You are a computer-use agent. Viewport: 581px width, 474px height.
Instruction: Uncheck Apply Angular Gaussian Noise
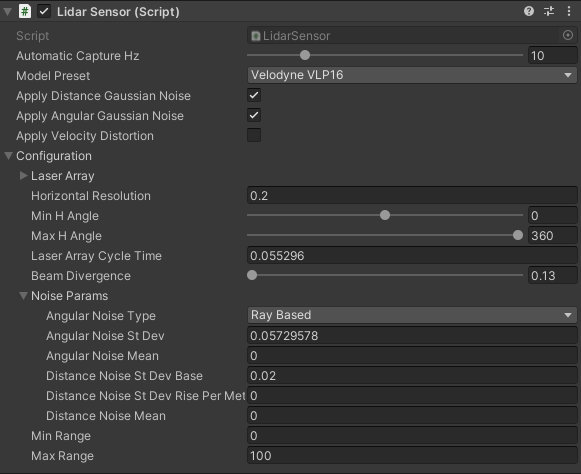254,115
